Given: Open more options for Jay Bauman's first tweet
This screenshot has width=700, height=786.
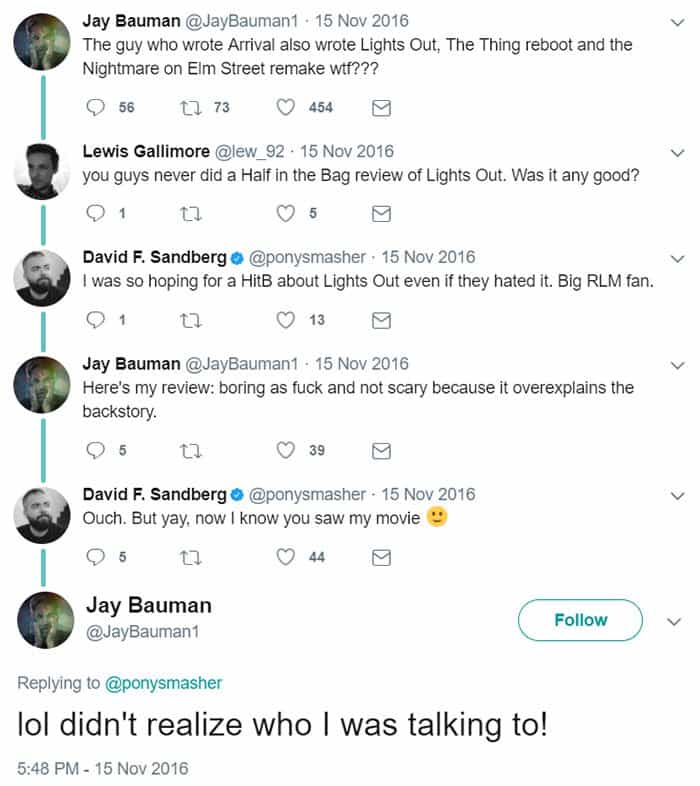Looking at the screenshot, I should click(677, 22).
